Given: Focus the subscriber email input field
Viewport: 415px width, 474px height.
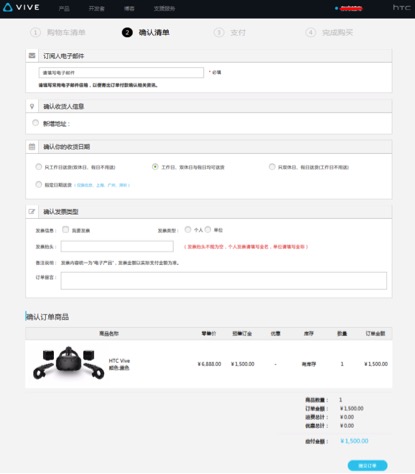Looking at the screenshot, I should (x=121, y=72).
